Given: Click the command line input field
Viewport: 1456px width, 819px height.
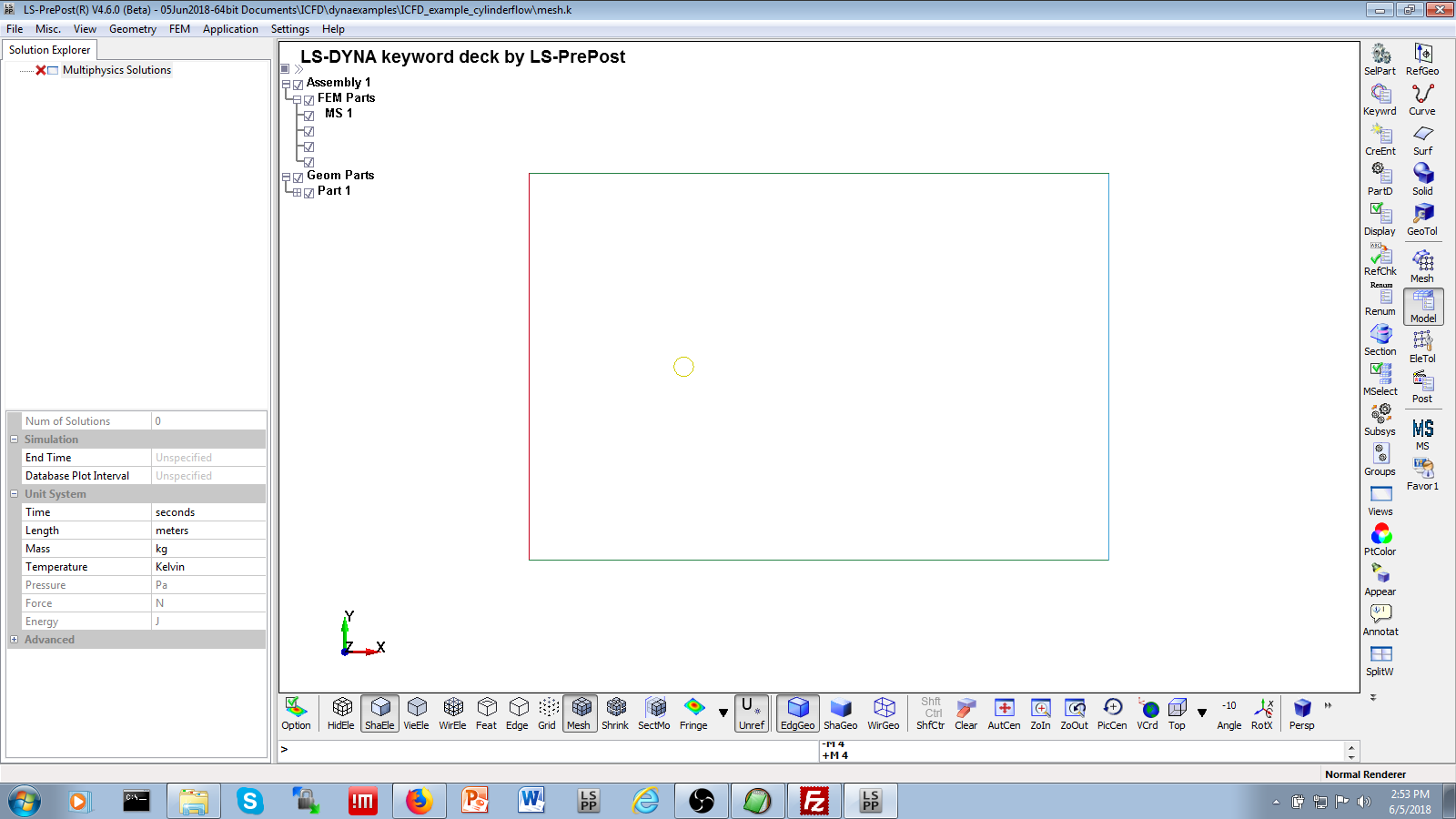Looking at the screenshot, I should (550, 751).
